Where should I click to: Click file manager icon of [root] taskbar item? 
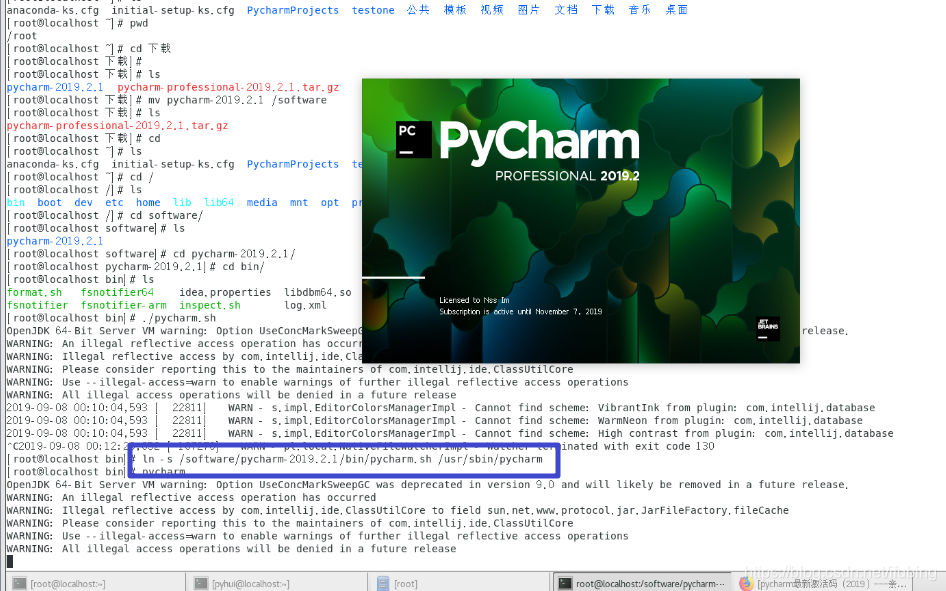click(383, 583)
